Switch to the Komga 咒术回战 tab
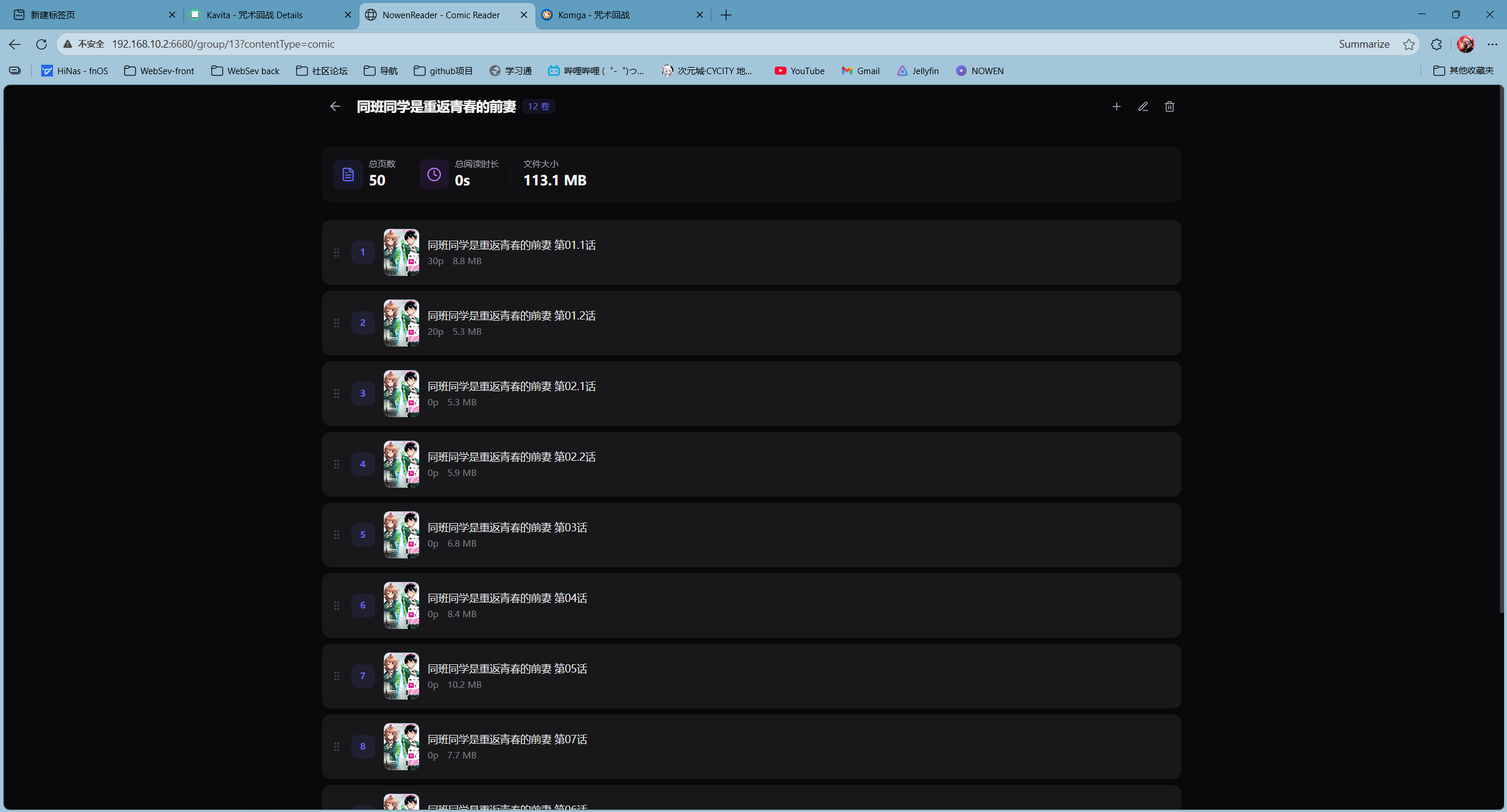The width and height of the screenshot is (1507, 812). point(623,15)
